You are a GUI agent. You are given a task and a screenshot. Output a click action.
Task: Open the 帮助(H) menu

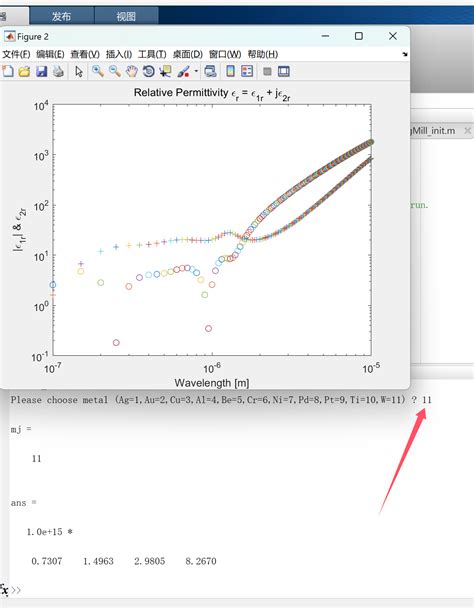[x=263, y=54]
